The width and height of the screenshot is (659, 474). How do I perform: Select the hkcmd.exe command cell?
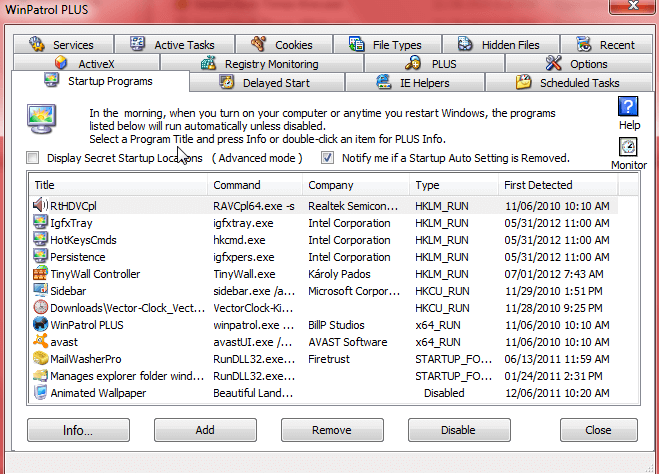[x=239, y=240]
